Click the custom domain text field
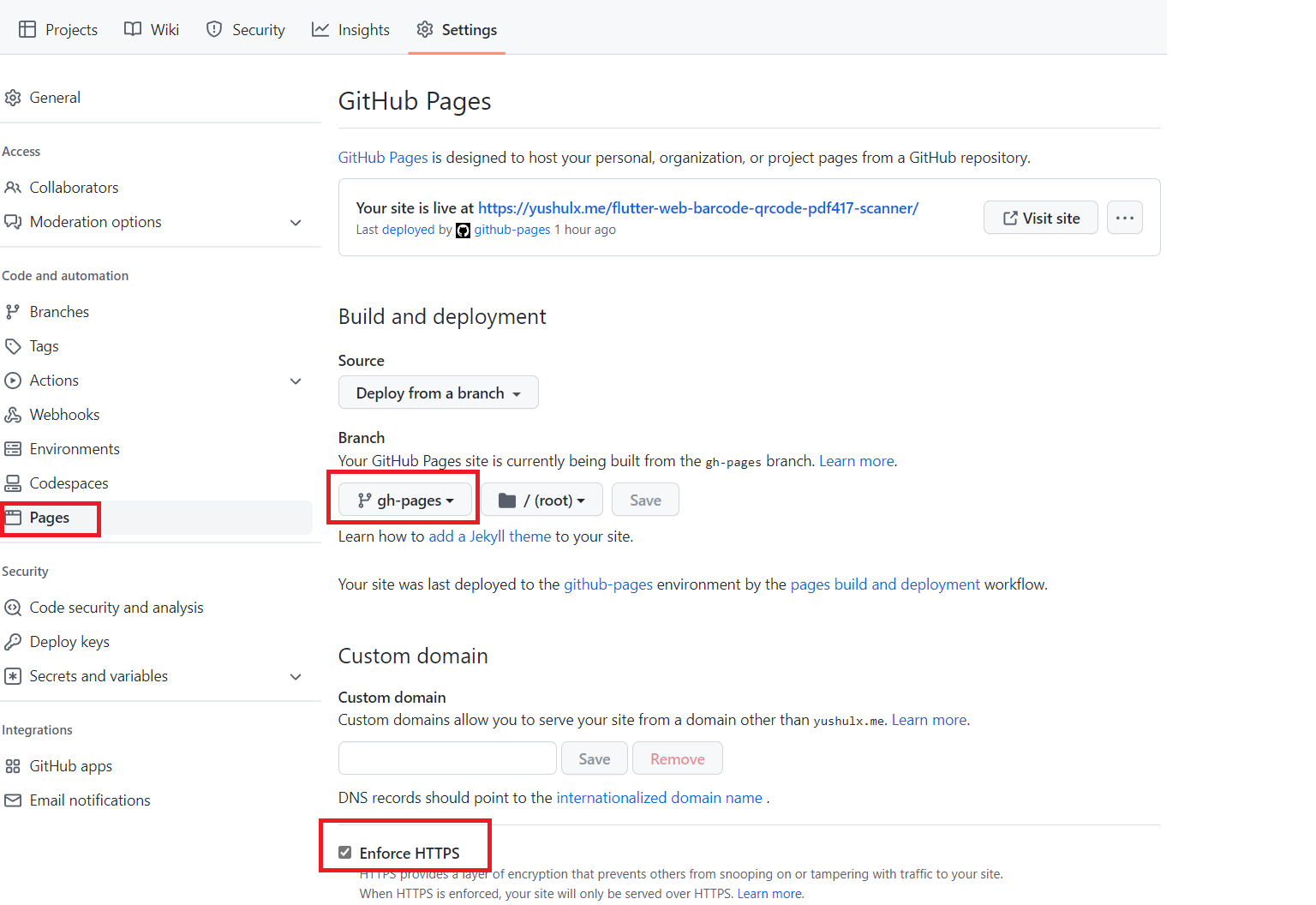This screenshot has height=905, width=1316. [x=447, y=758]
